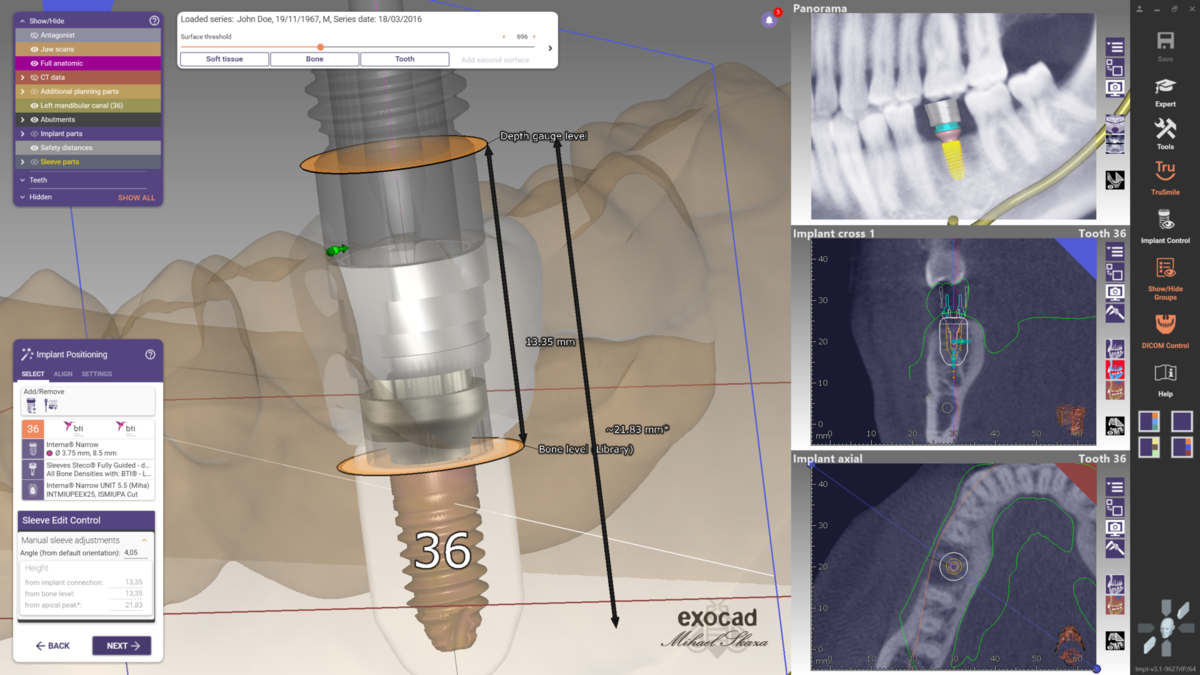Hide the Left mandibular canal (36)
Viewport: 1200px width, 675px height.
tap(34, 105)
